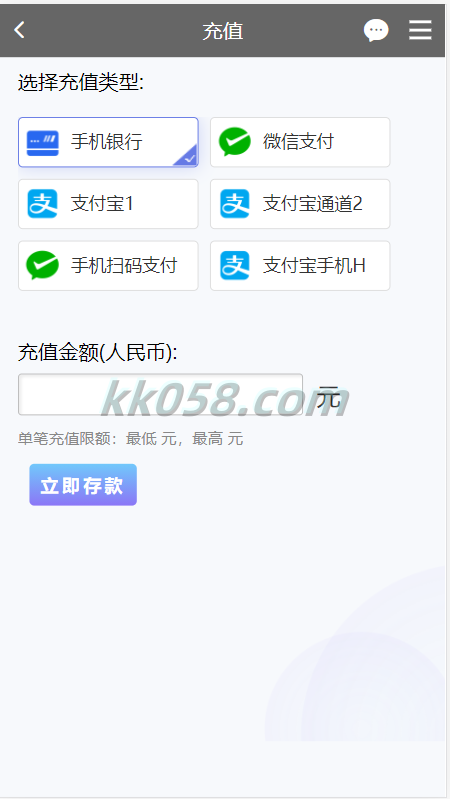Click the selected checkmark corner on 手机银行
450x799 pixels.
tap(189, 157)
